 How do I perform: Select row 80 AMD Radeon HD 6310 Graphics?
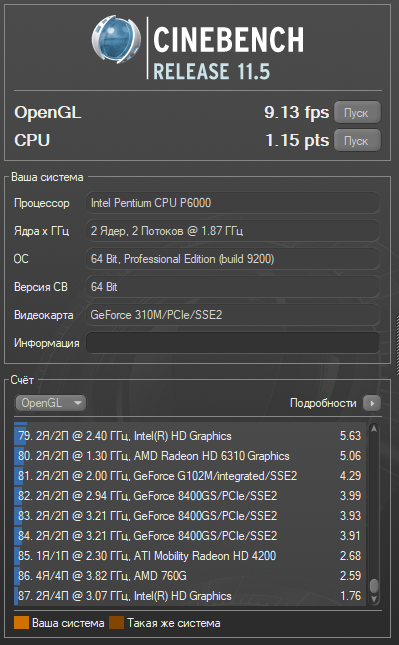(190, 456)
